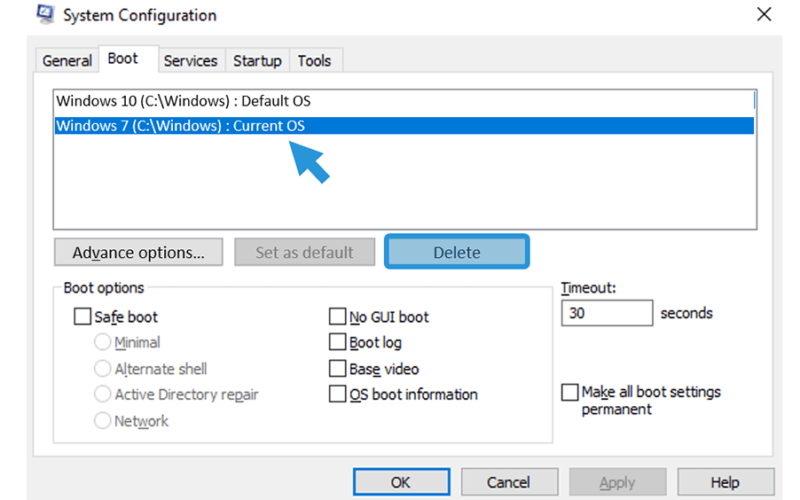Check Make all boot settings permanent
Viewport: 800px width, 500px height.
(x=569, y=392)
